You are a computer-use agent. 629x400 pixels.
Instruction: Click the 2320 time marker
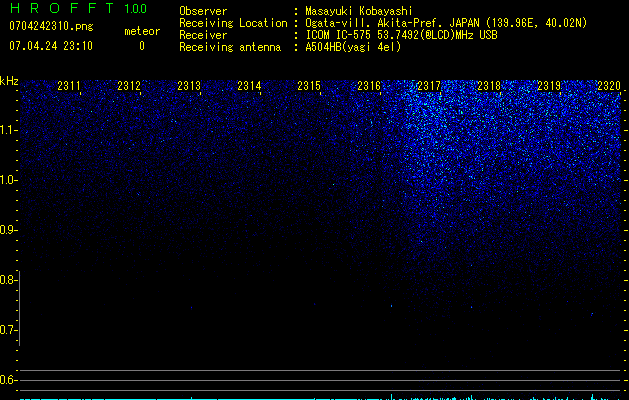(609, 86)
